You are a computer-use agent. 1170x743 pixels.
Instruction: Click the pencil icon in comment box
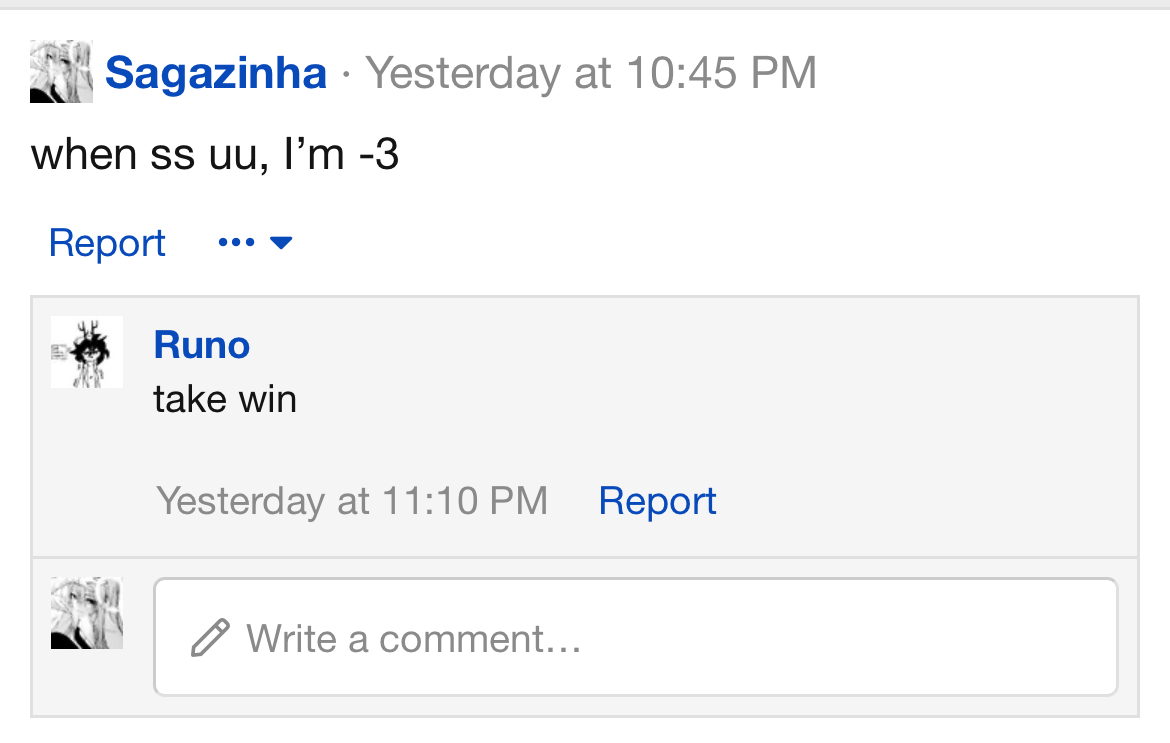(210, 637)
